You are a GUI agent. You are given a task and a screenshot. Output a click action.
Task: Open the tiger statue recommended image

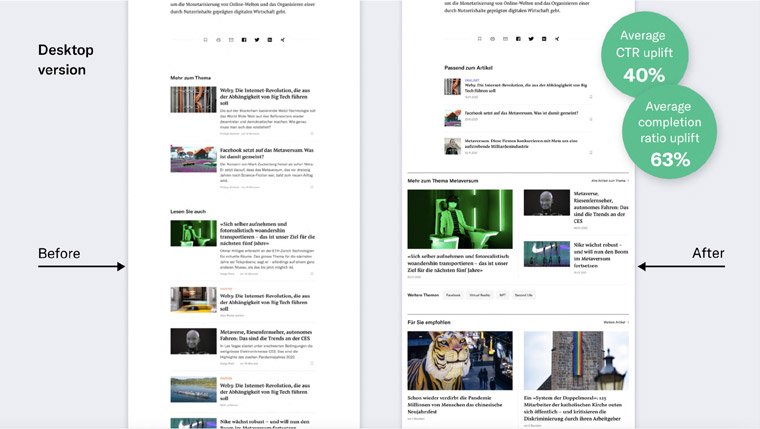coord(459,361)
